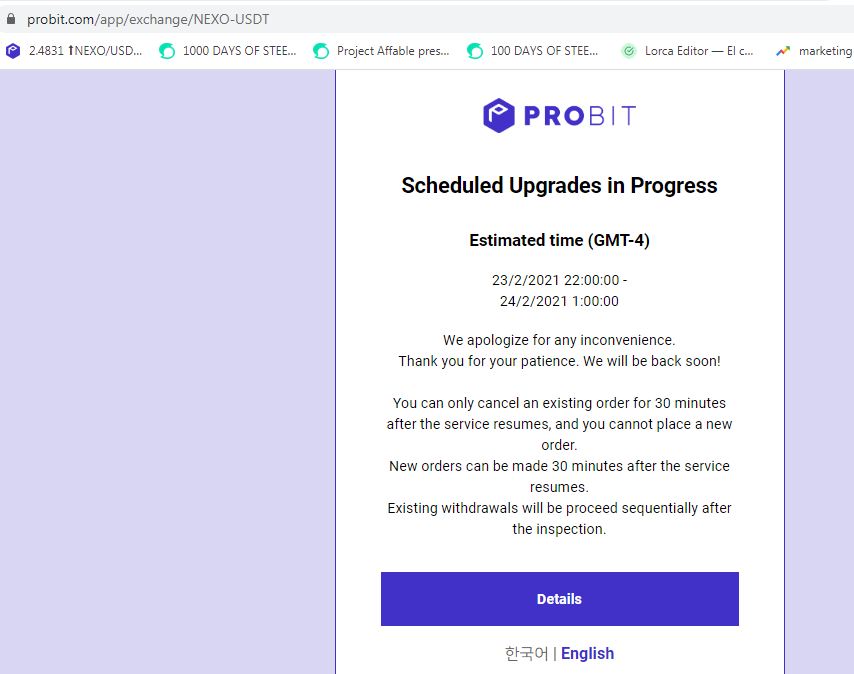Click the 1000 DAYS OF STEE favicon
This screenshot has width=854, height=674.
[167, 51]
